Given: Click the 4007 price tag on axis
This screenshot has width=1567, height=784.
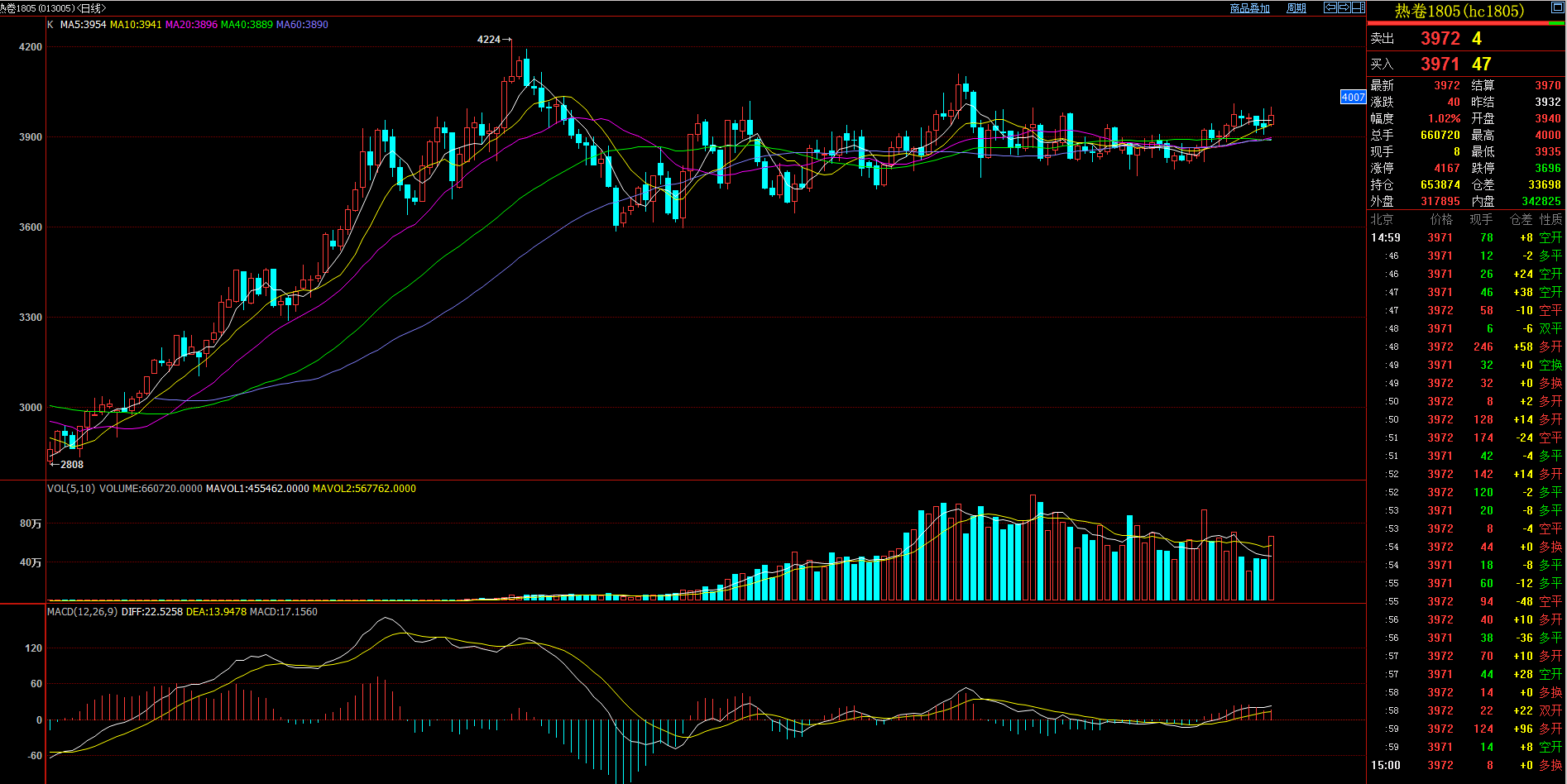Looking at the screenshot, I should tap(1353, 97).
